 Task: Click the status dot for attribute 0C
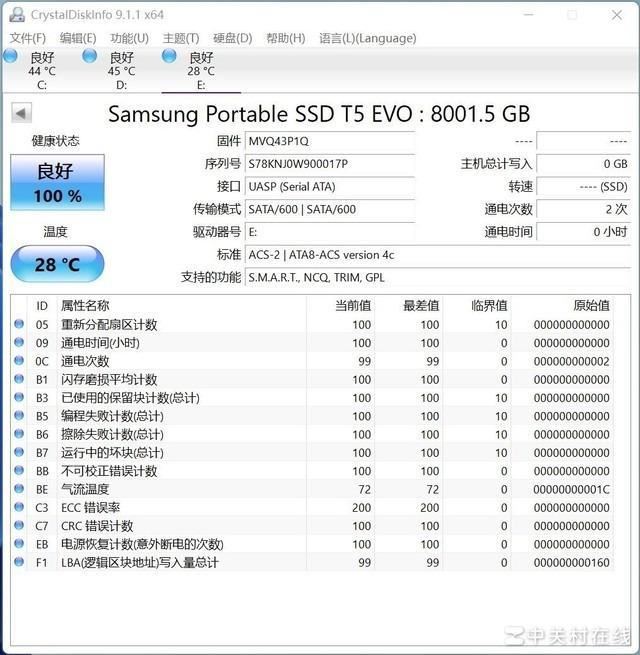19,361
